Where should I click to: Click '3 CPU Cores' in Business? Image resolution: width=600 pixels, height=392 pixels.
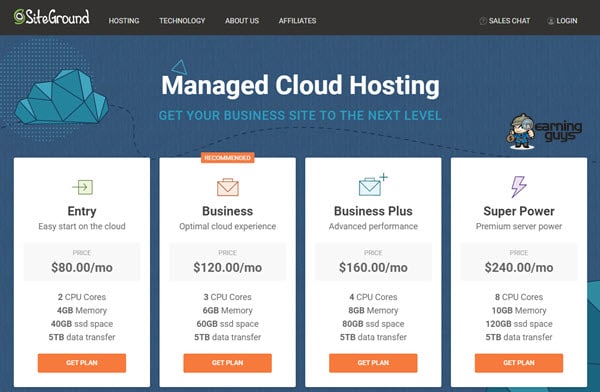point(228,297)
